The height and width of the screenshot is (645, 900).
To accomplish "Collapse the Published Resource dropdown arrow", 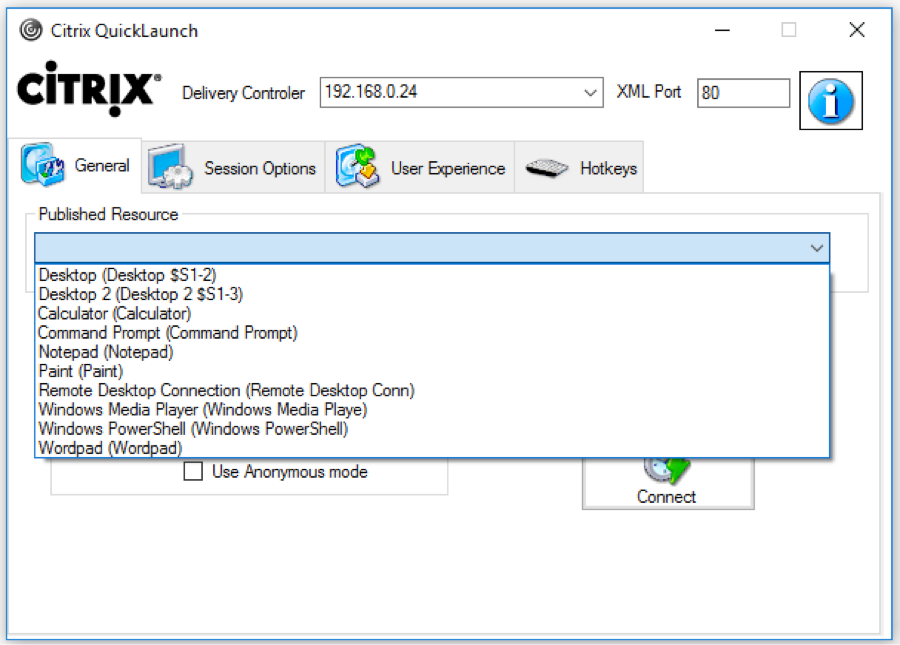I will click(x=816, y=248).
